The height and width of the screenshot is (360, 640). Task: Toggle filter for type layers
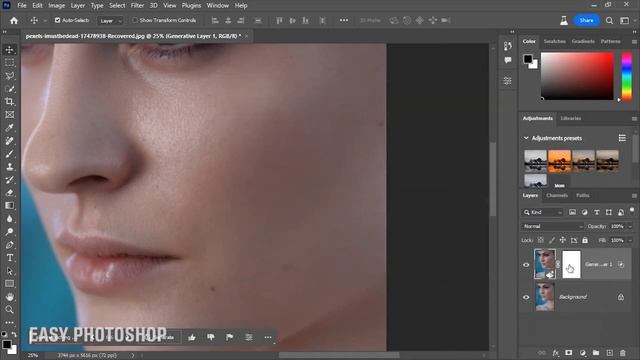point(597,212)
